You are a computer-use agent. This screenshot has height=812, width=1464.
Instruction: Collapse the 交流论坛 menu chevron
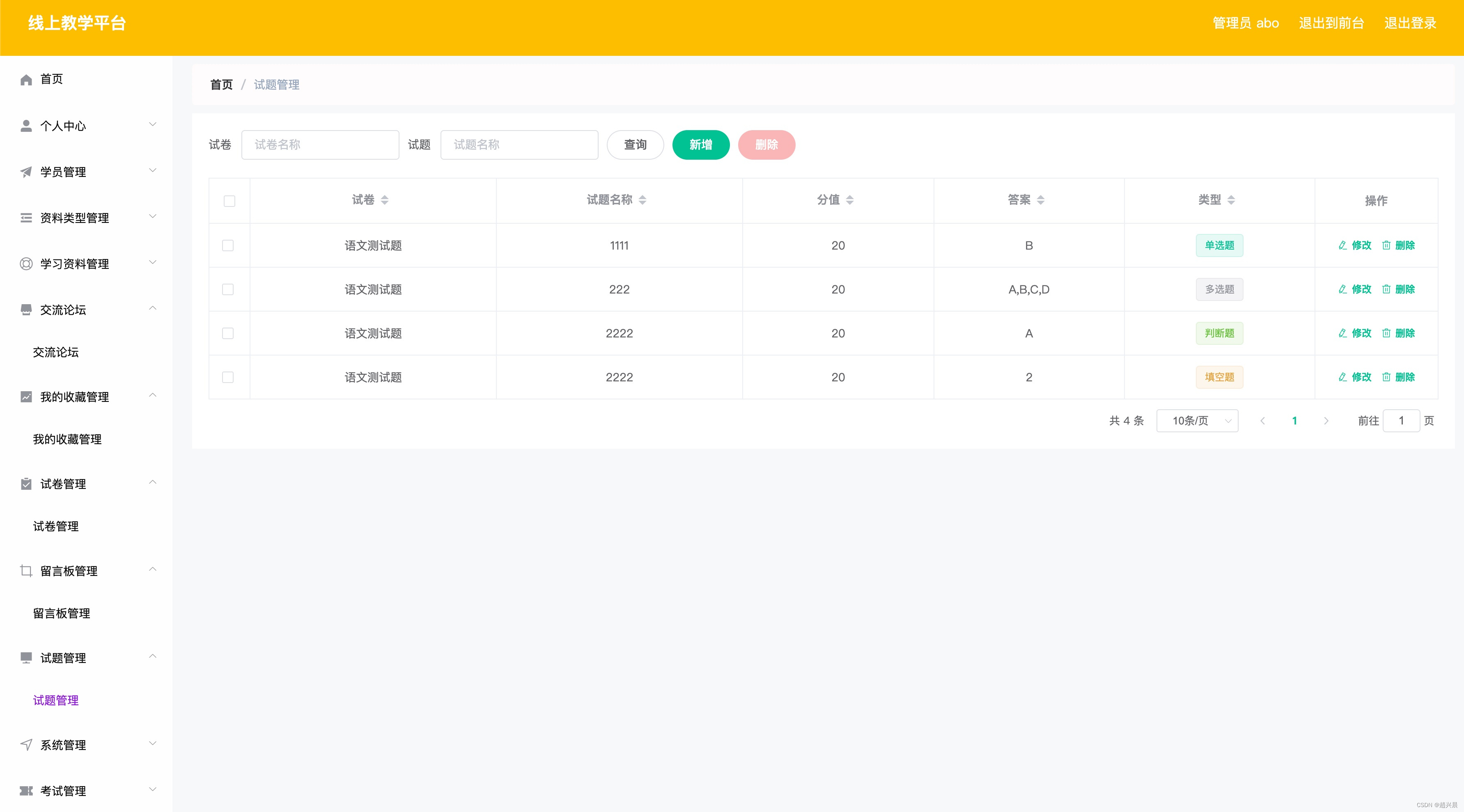[152, 309]
